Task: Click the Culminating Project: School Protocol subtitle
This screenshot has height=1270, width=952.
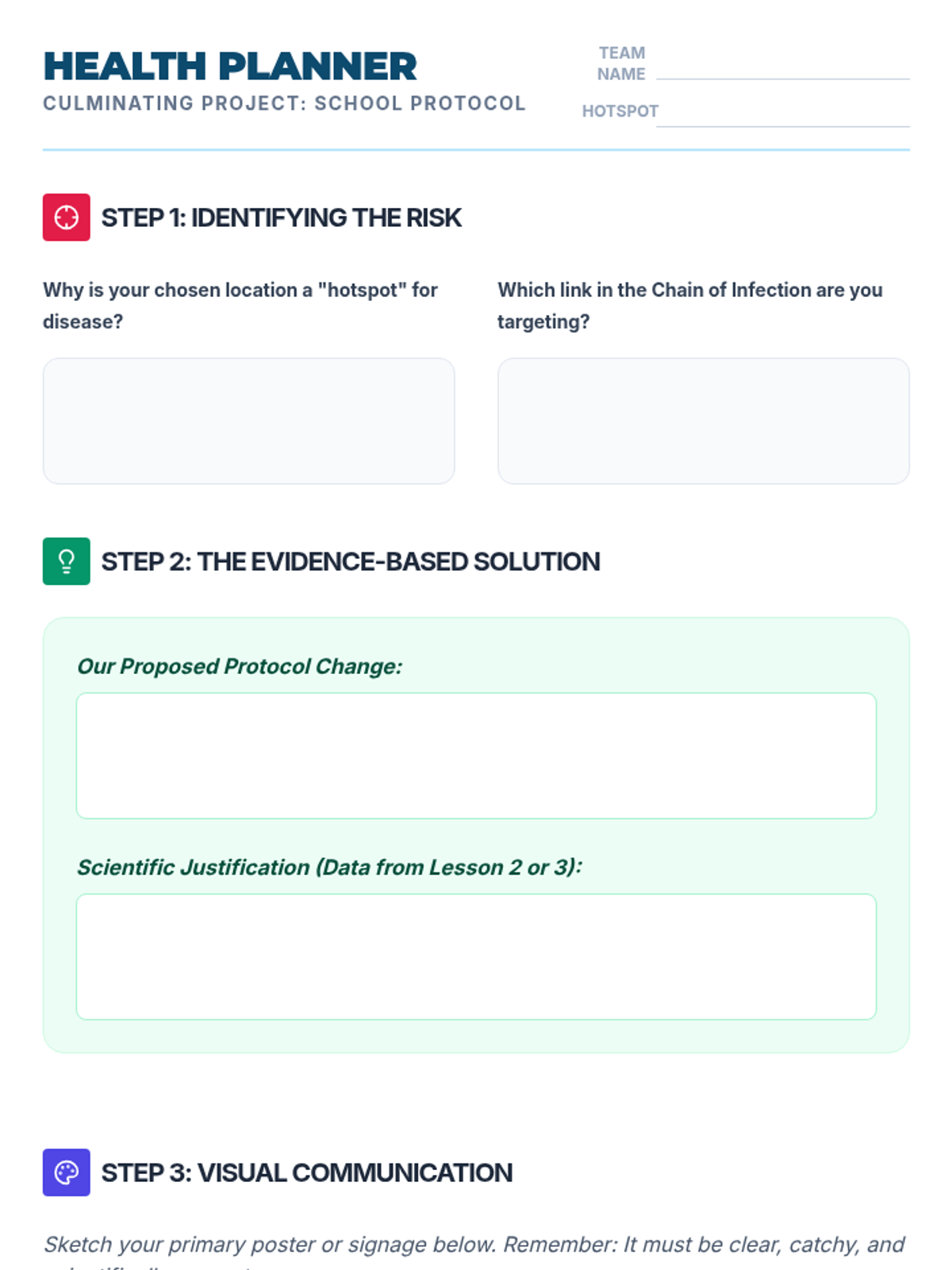Action: [x=284, y=103]
